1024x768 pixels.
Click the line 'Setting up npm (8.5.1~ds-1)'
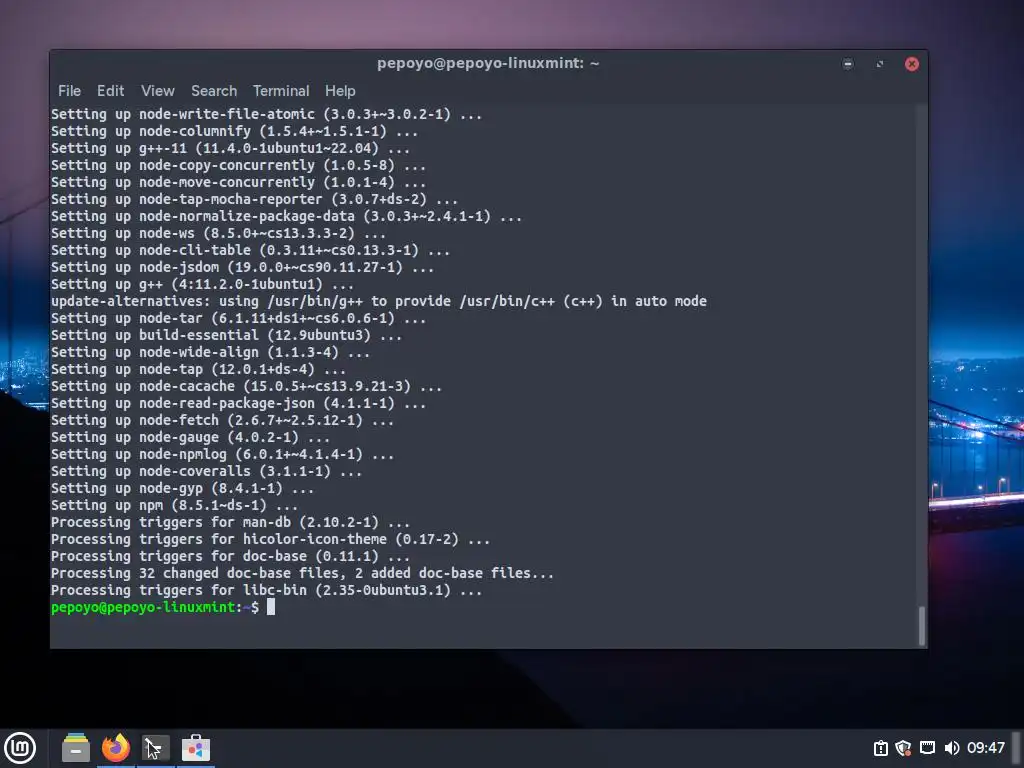174,505
